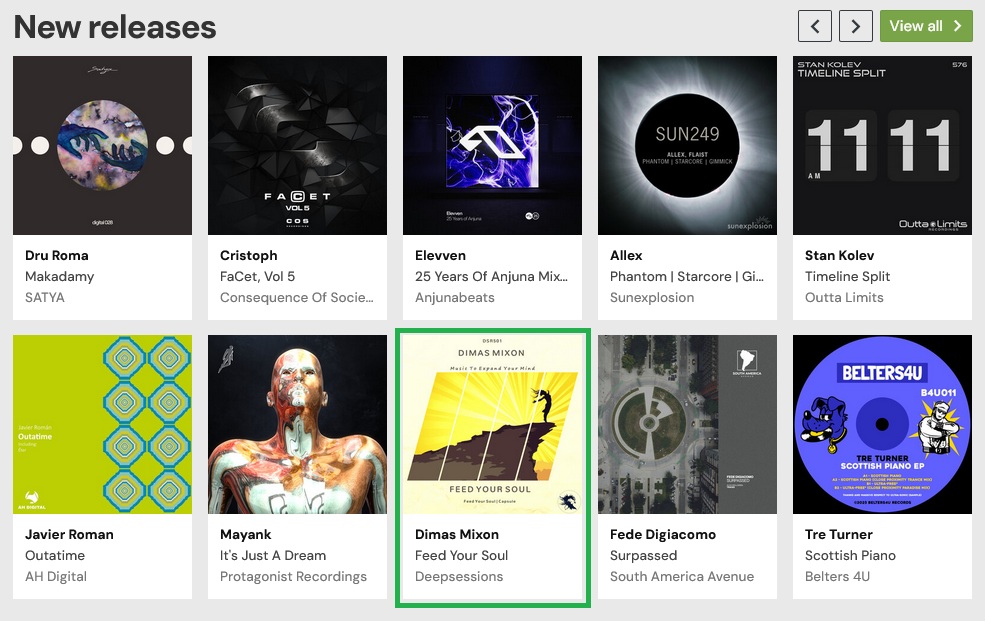Go to previous new releases page
This screenshot has height=621, width=985.
815,26
